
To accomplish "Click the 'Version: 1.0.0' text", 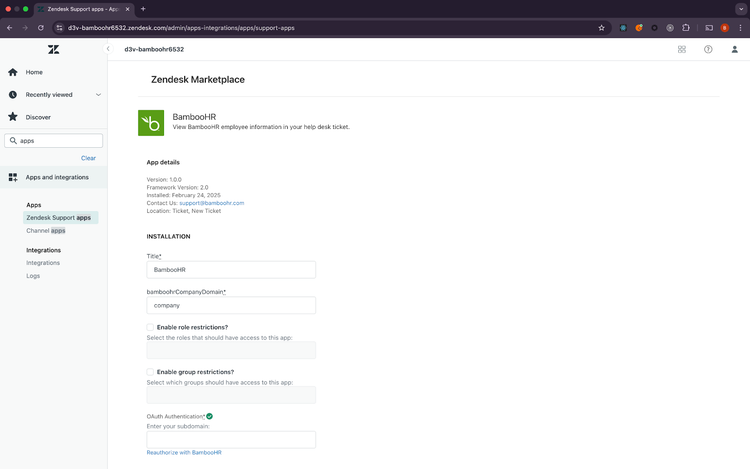I will point(164,180).
